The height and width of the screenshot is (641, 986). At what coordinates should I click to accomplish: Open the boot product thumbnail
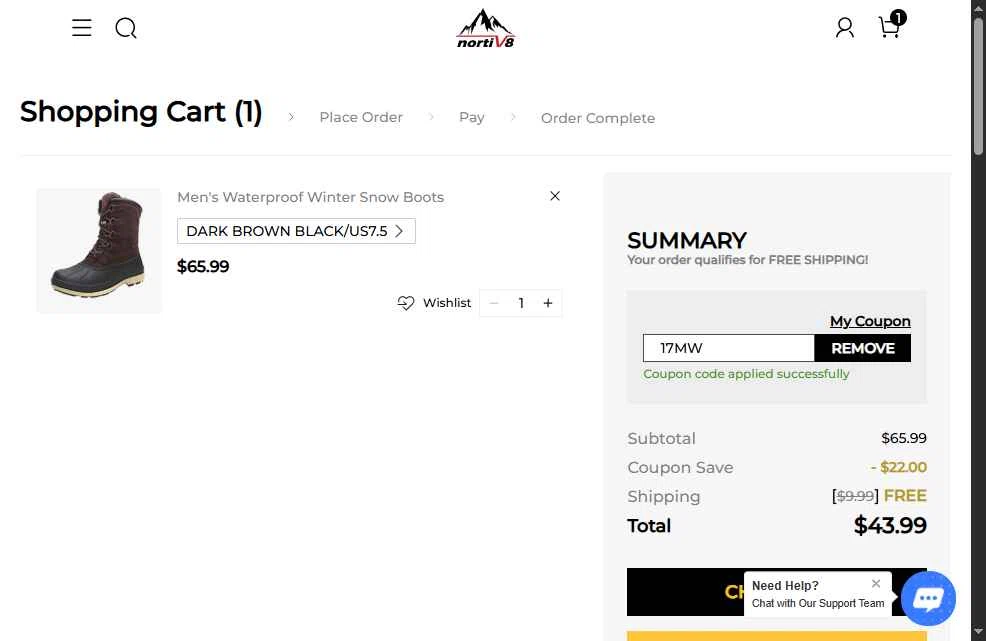[99, 250]
